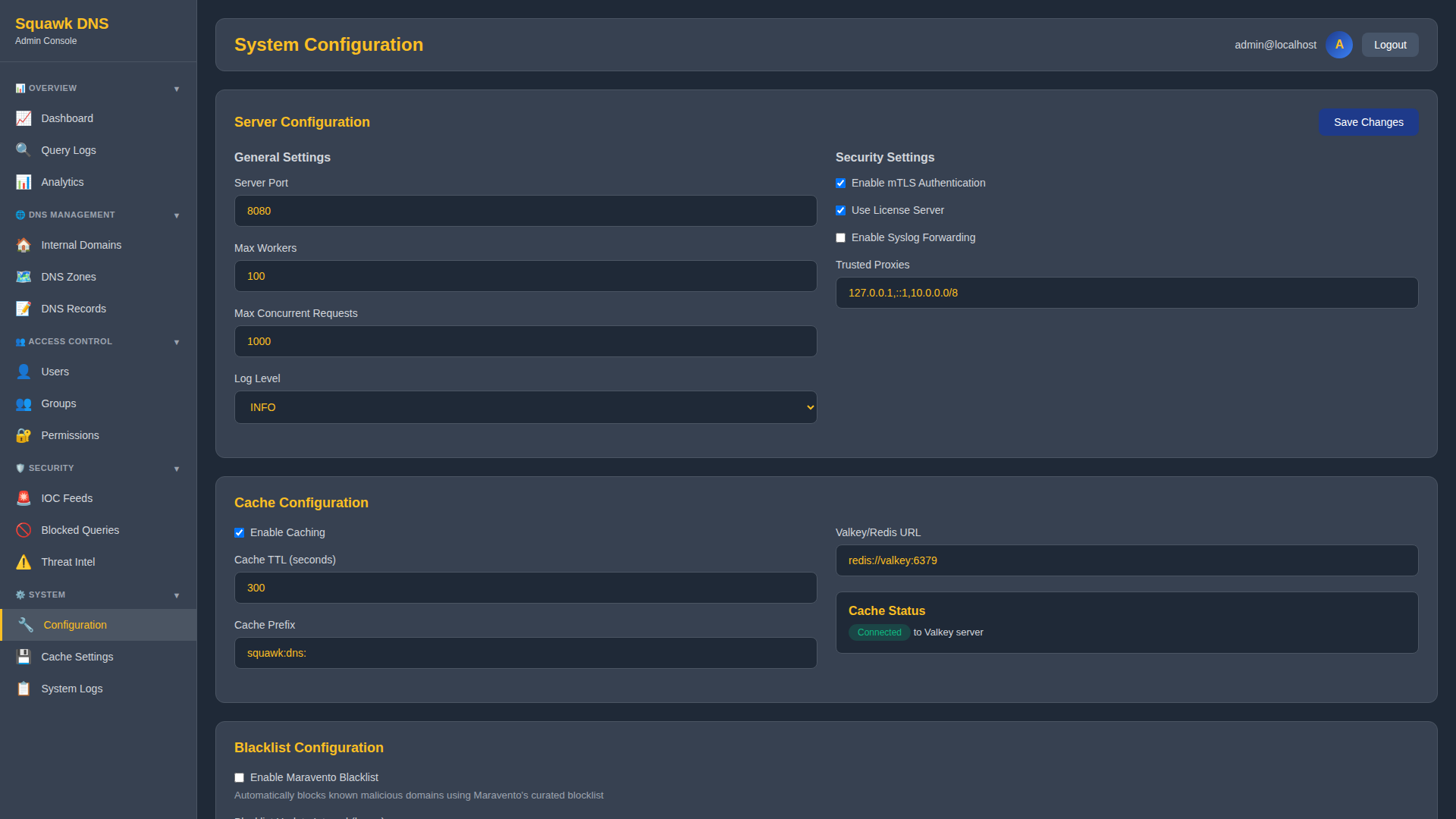Click the Query Logs magnifier icon

point(24,150)
